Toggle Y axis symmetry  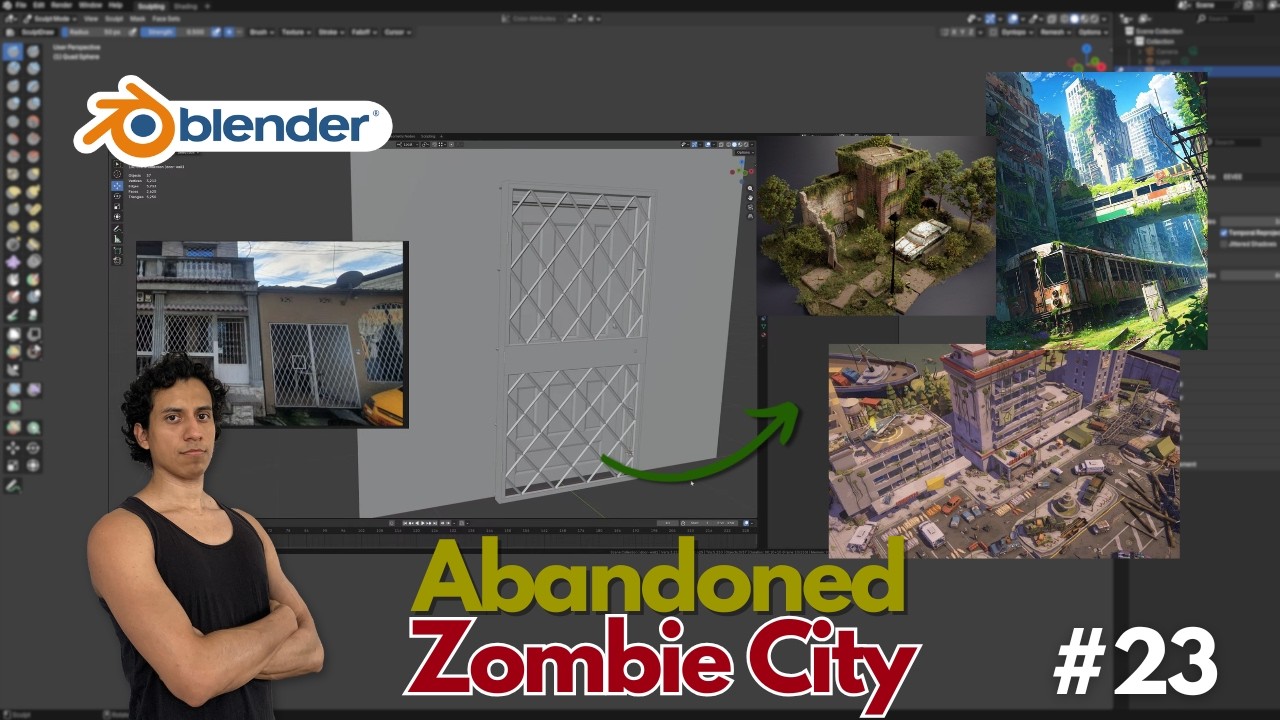tap(962, 32)
